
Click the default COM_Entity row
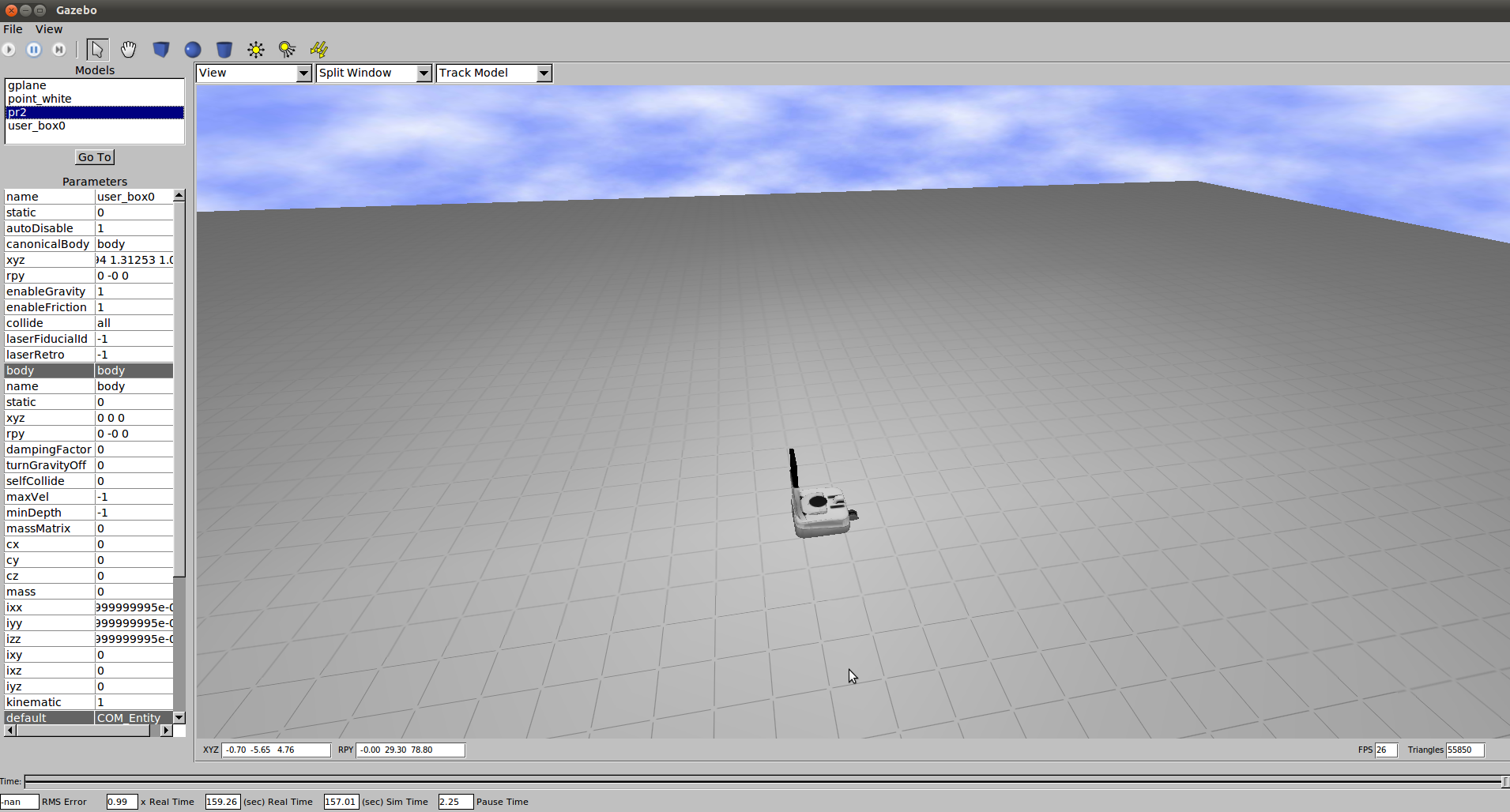(88, 718)
